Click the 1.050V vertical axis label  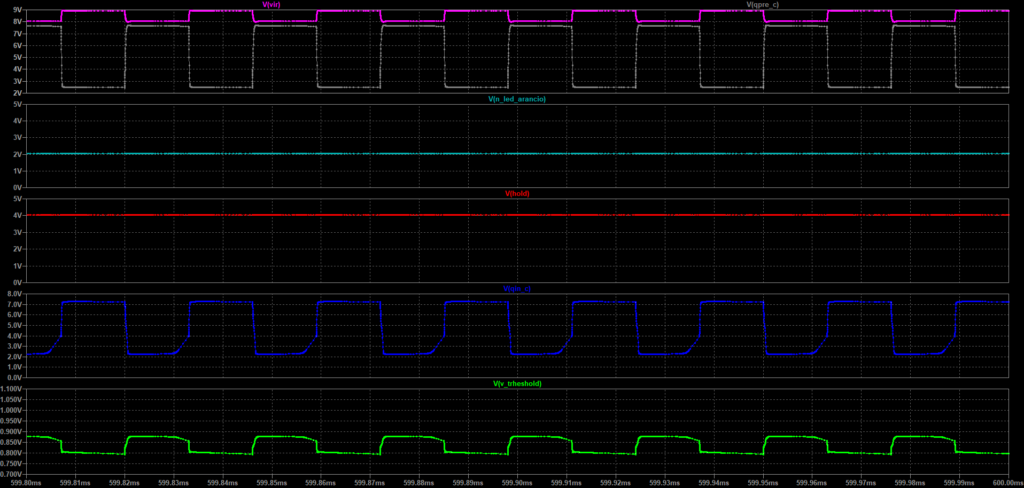[12, 399]
